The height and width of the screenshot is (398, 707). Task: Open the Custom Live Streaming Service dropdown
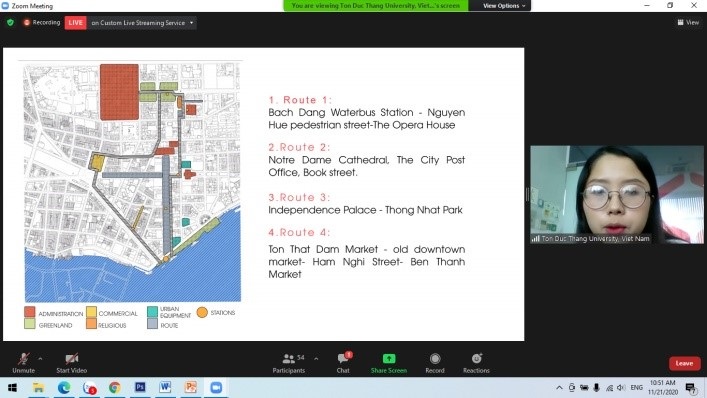tap(142, 23)
